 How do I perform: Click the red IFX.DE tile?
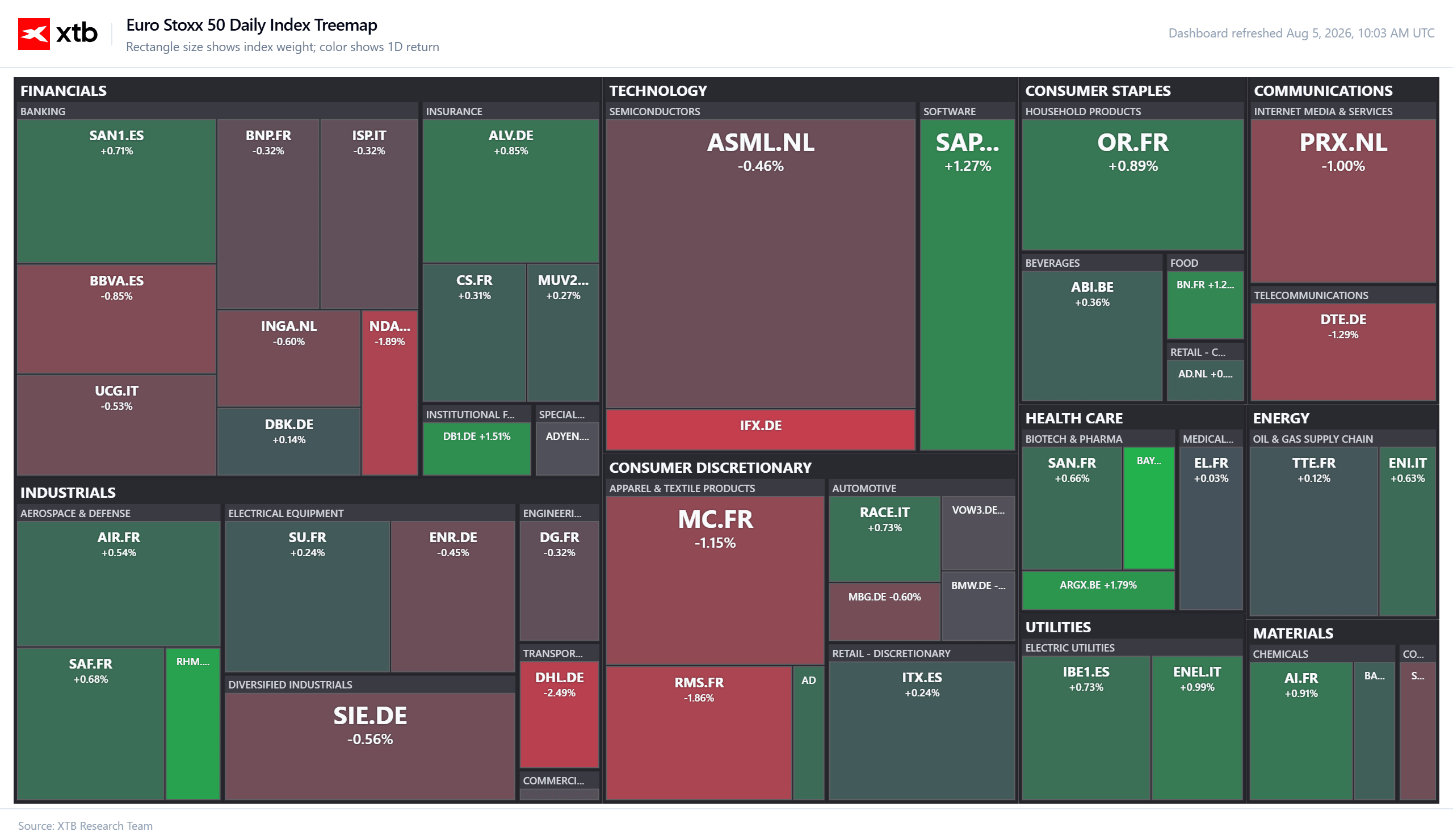tap(761, 429)
